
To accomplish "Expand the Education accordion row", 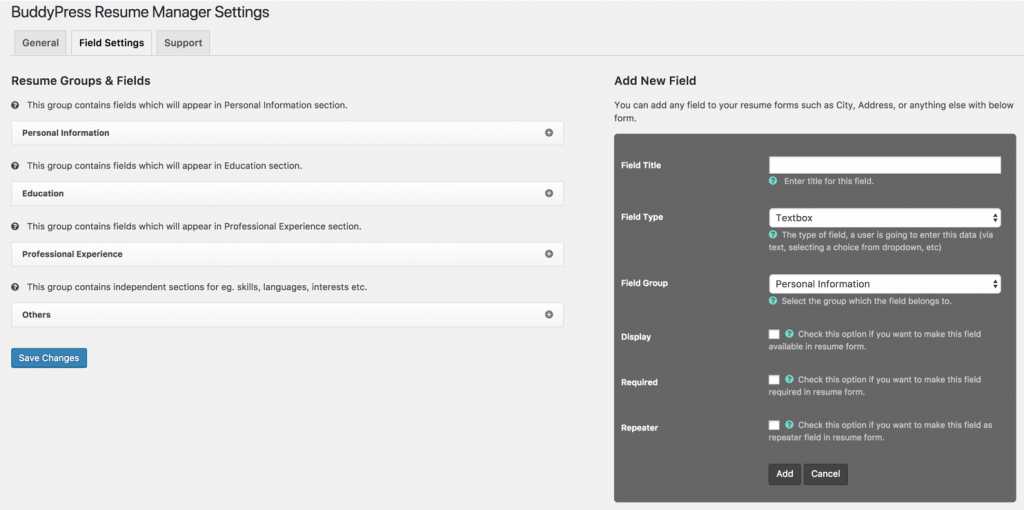I will coord(287,193).
